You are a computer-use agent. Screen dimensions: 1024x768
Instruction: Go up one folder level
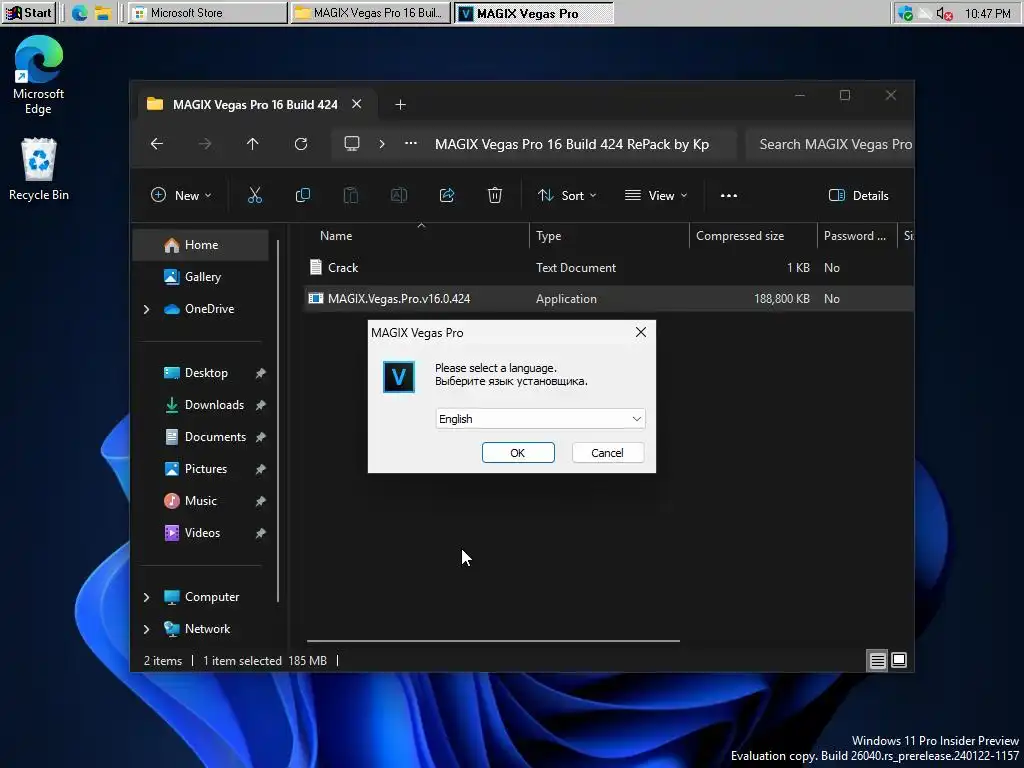pos(253,144)
